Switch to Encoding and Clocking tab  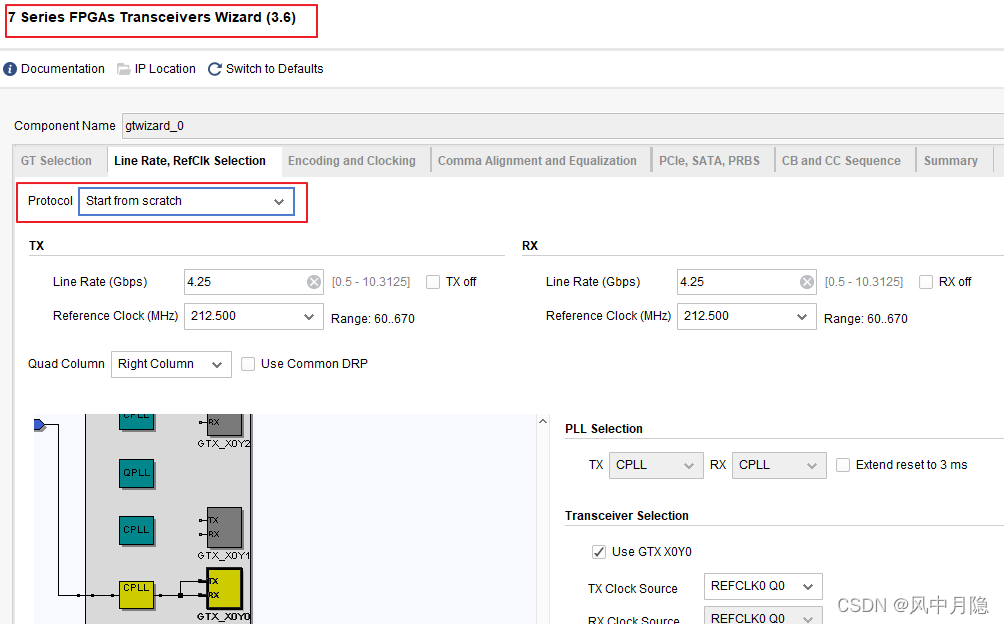(x=352, y=161)
